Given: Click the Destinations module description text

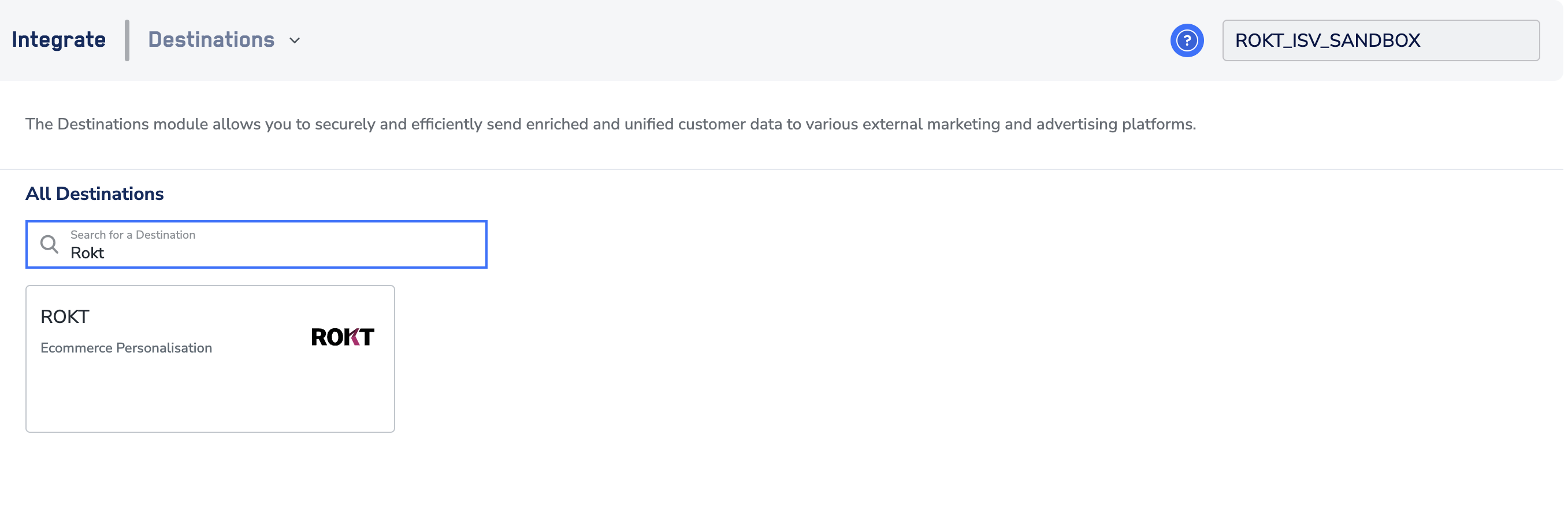Looking at the screenshot, I should point(611,124).
